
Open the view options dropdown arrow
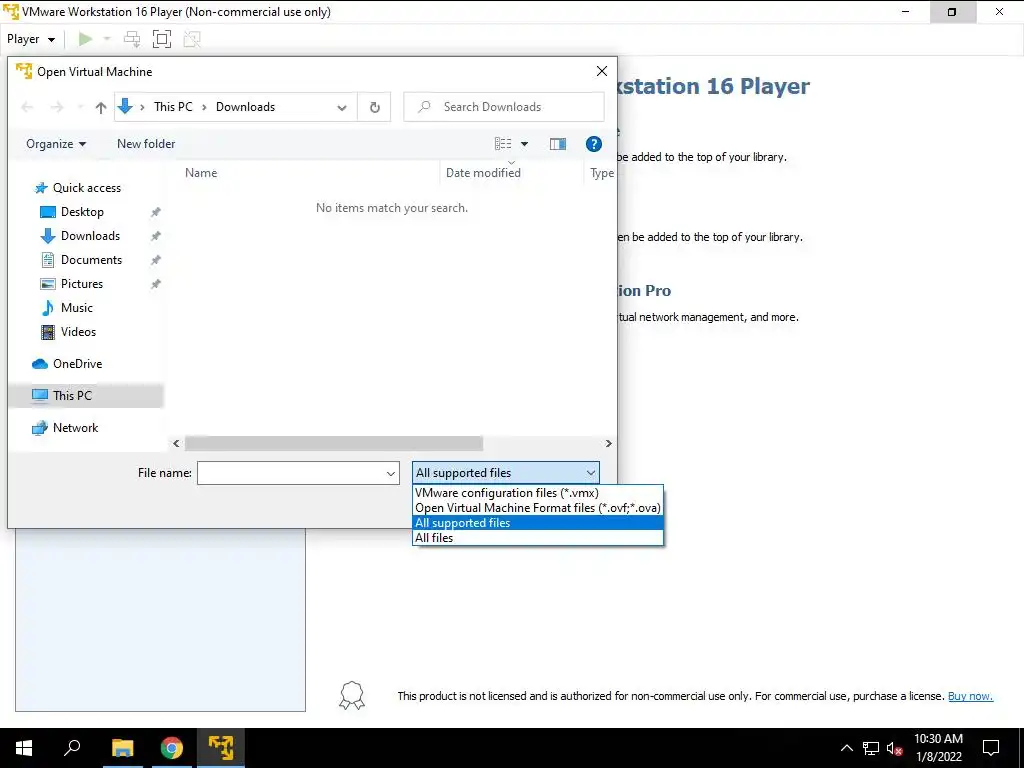(x=524, y=144)
